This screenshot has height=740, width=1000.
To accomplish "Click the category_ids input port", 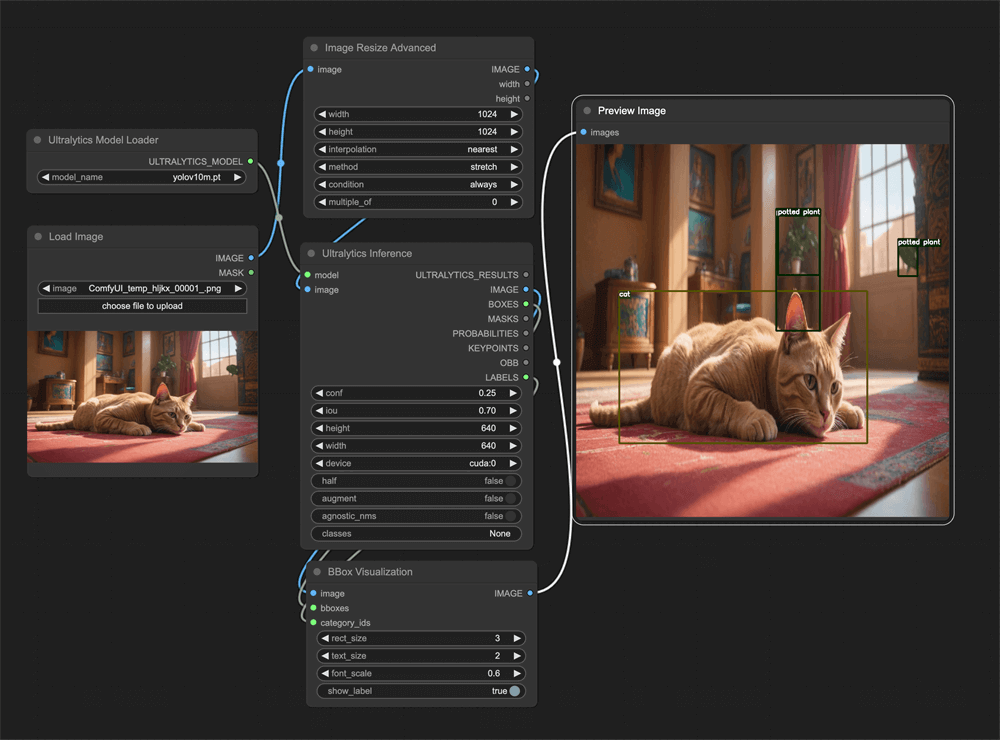I will 314,623.
